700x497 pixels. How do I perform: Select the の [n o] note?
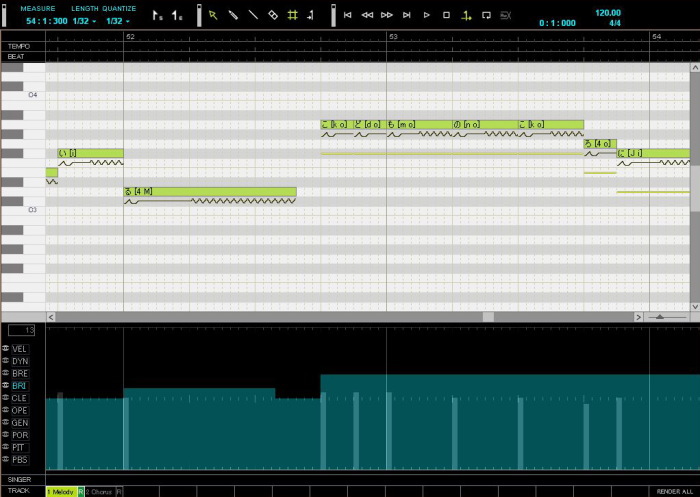coord(485,125)
